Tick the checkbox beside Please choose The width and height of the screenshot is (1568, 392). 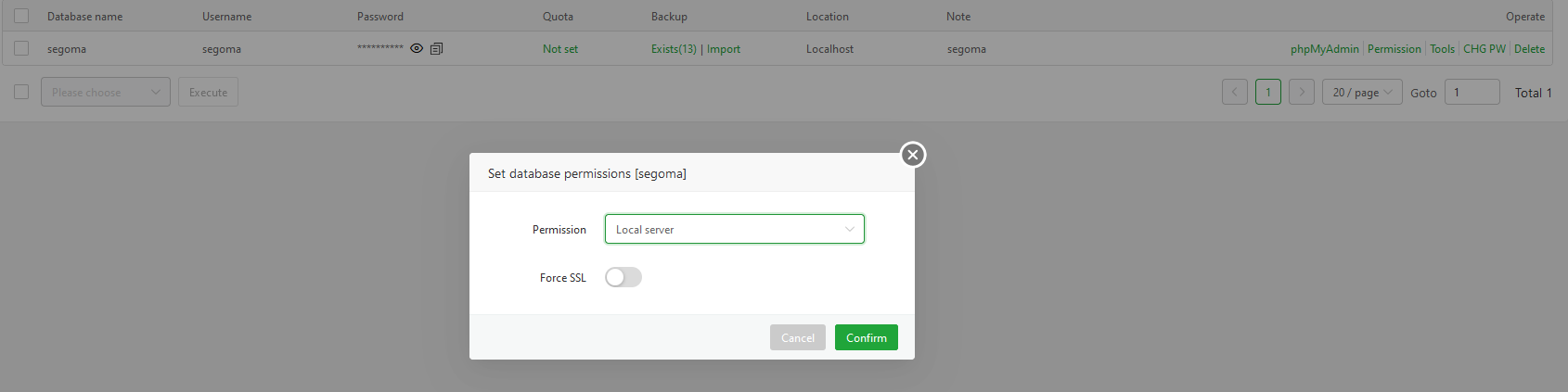[21, 92]
